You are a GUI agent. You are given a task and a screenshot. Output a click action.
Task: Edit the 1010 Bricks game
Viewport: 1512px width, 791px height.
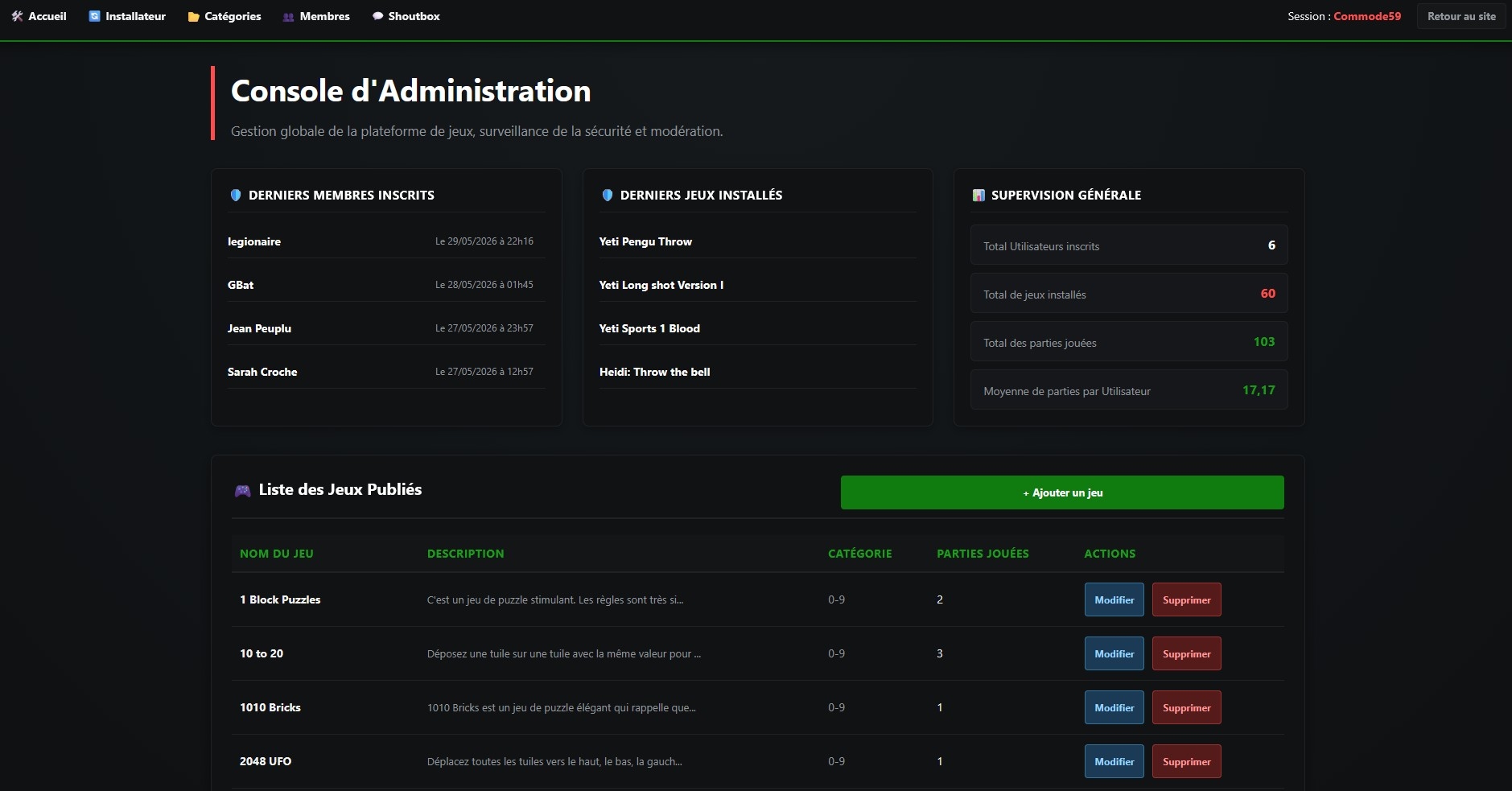click(1114, 707)
